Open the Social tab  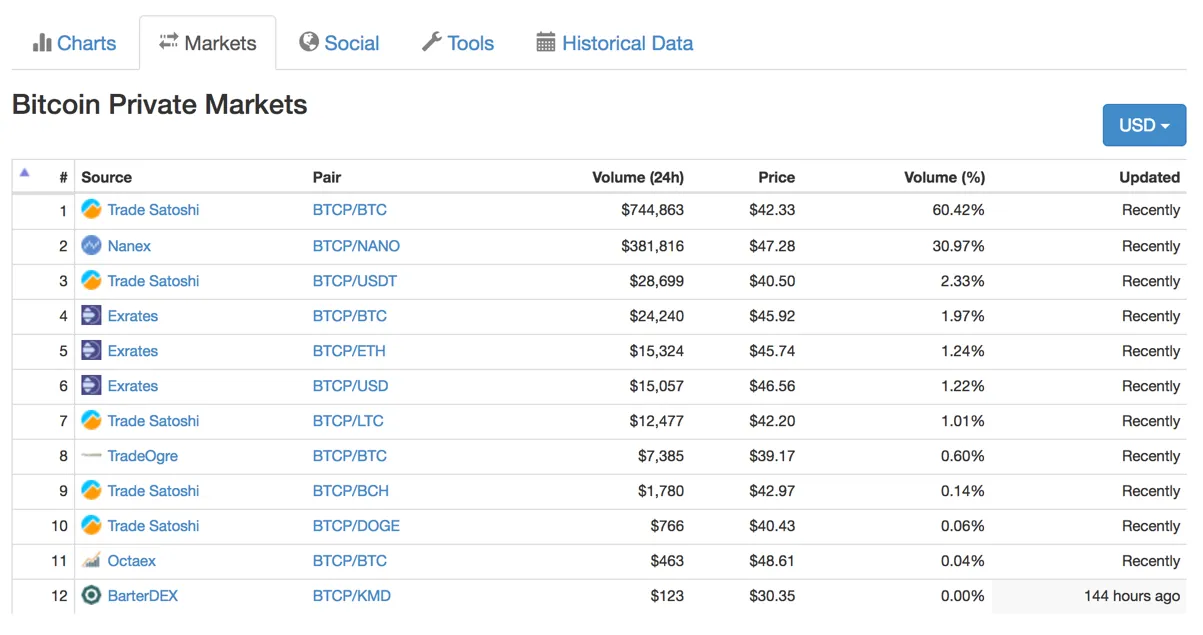pos(339,43)
